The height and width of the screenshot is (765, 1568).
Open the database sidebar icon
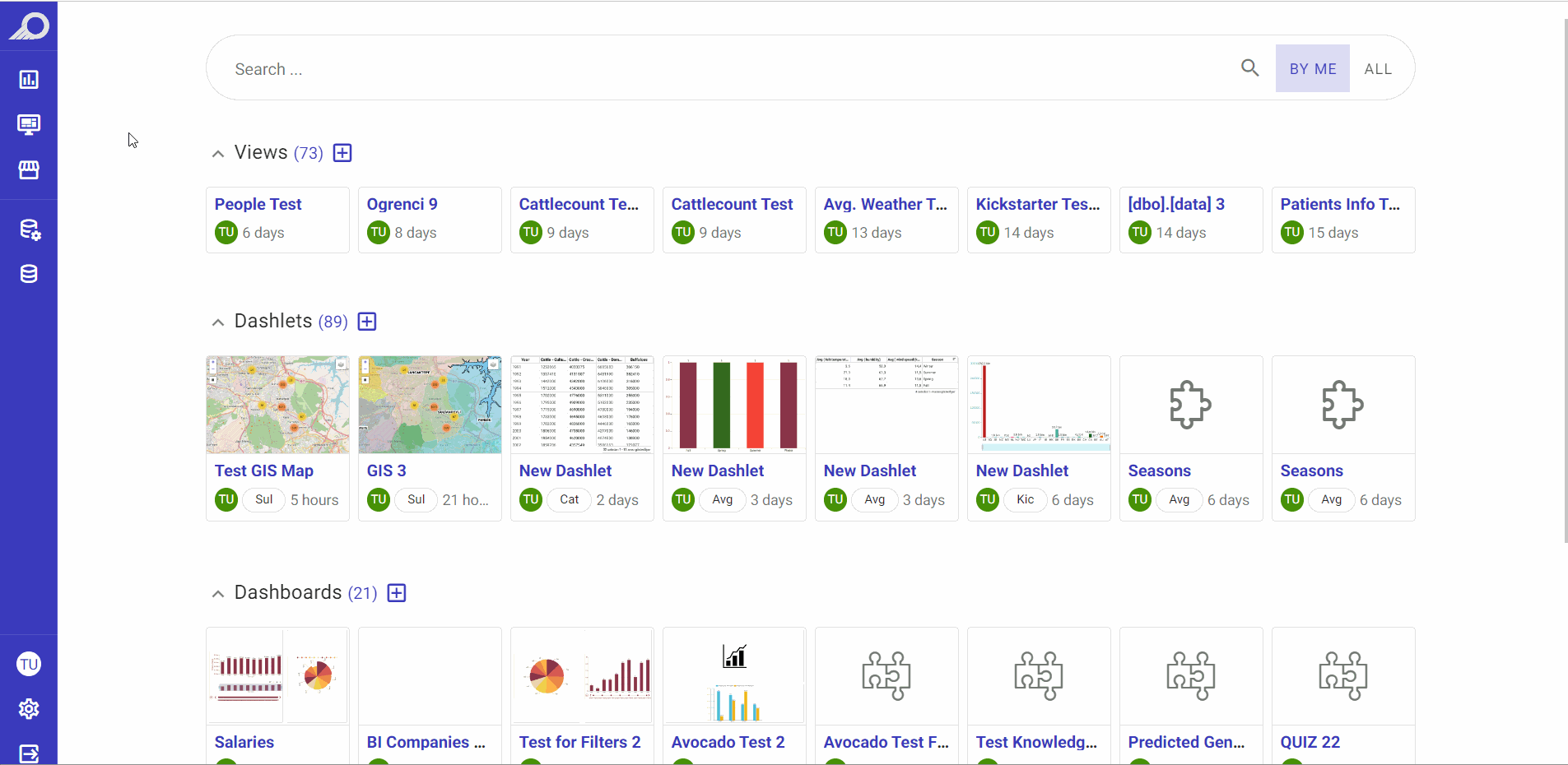click(29, 274)
